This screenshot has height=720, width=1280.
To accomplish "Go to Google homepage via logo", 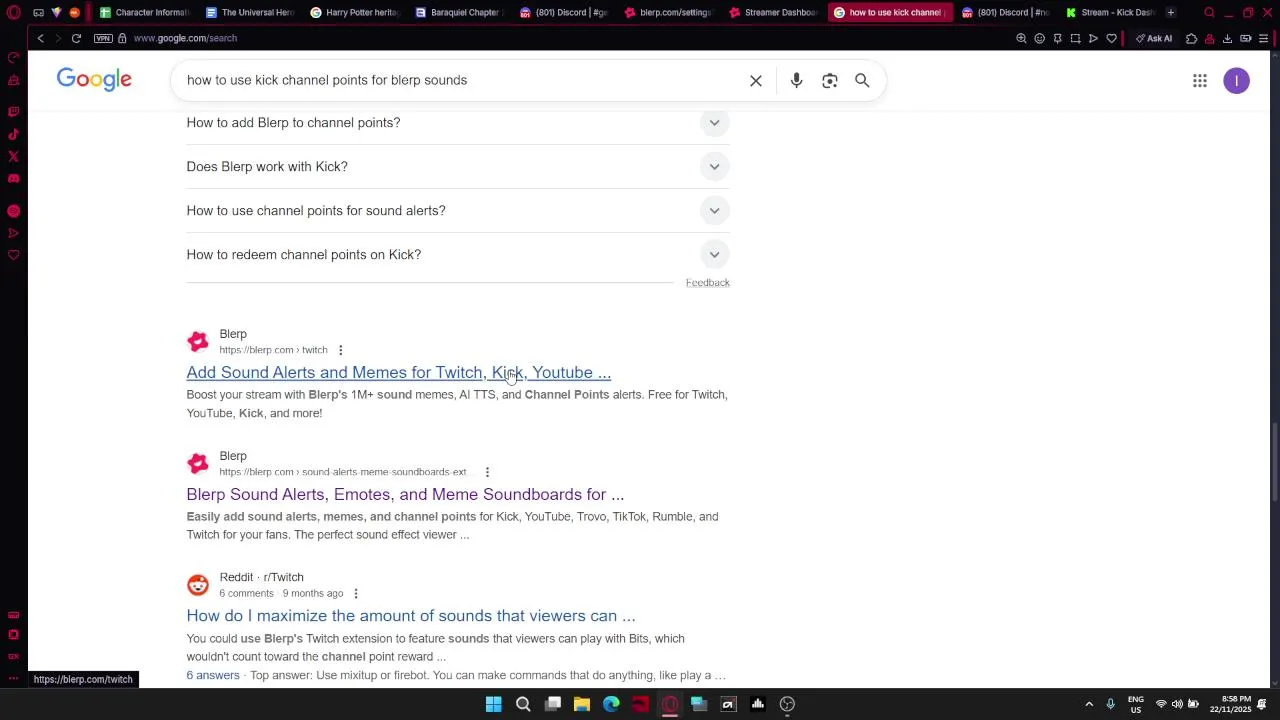I will (x=94, y=80).
